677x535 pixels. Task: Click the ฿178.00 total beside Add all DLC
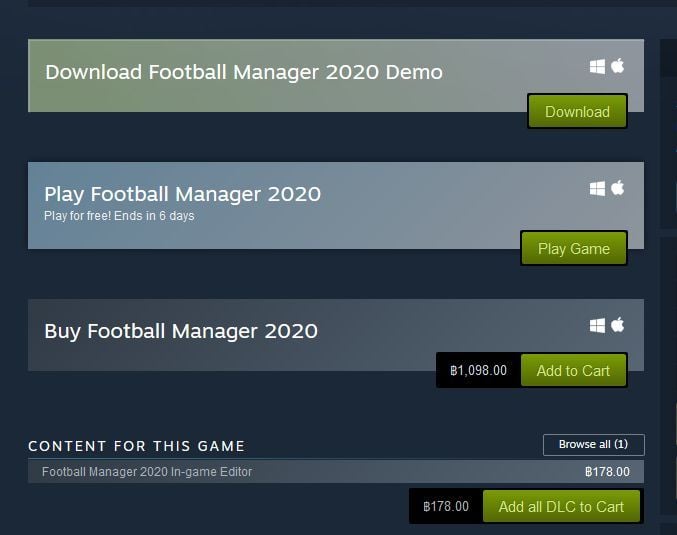point(446,506)
